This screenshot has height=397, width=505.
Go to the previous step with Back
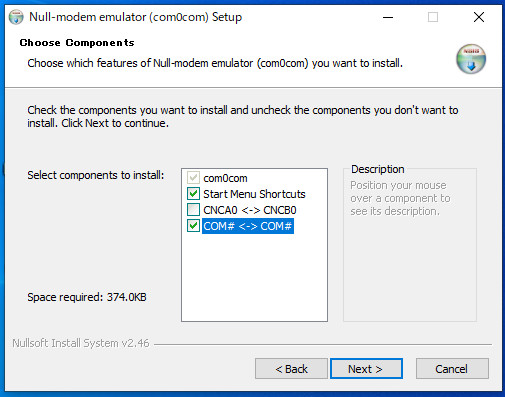point(291,369)
